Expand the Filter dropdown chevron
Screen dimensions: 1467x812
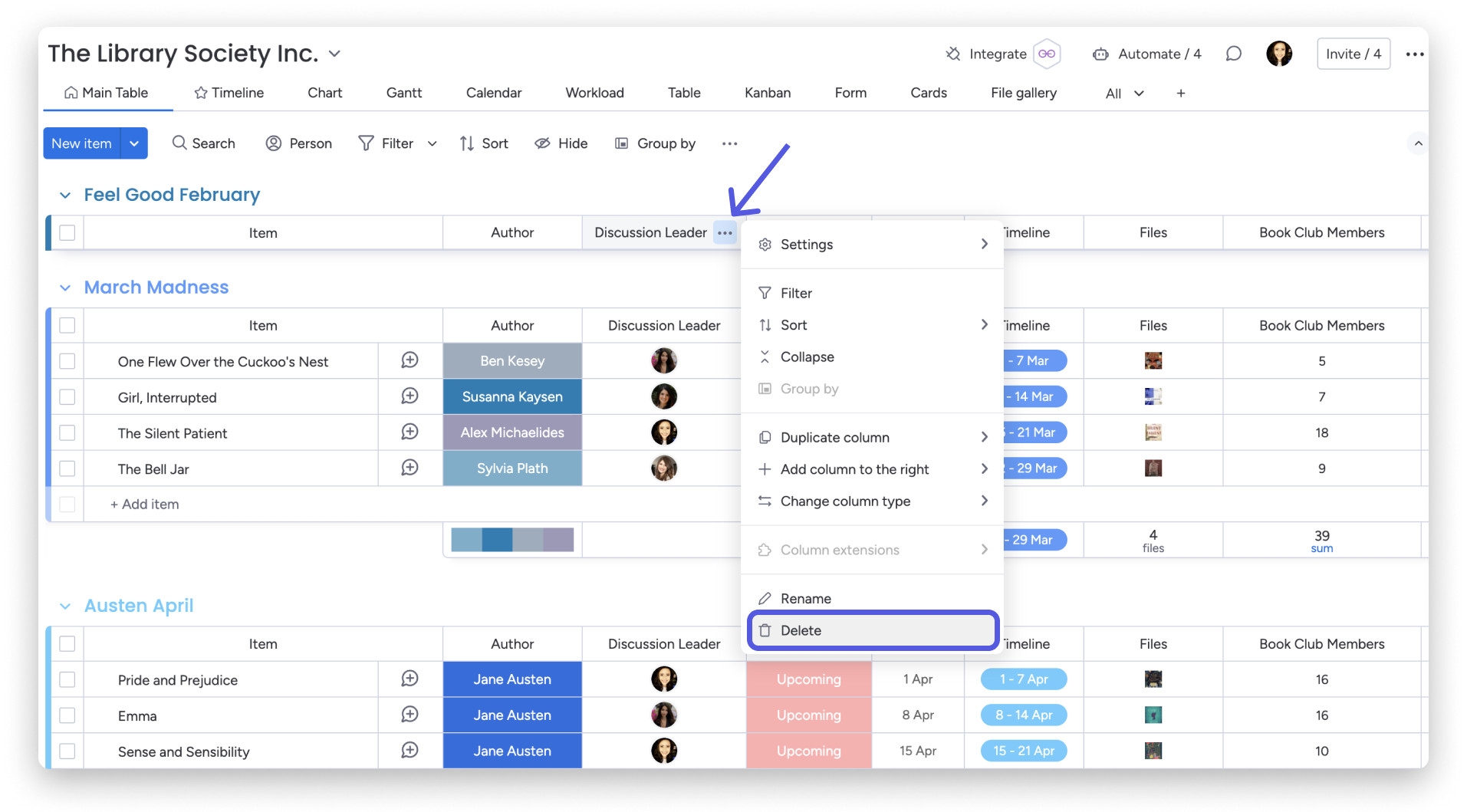tap(433, 143)
